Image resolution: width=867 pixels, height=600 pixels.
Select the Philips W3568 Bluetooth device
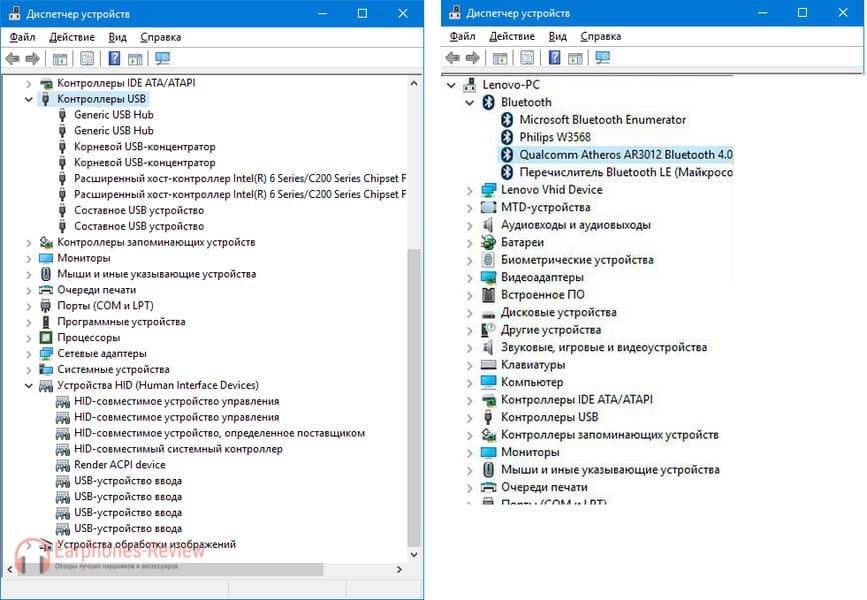(553, 137)
